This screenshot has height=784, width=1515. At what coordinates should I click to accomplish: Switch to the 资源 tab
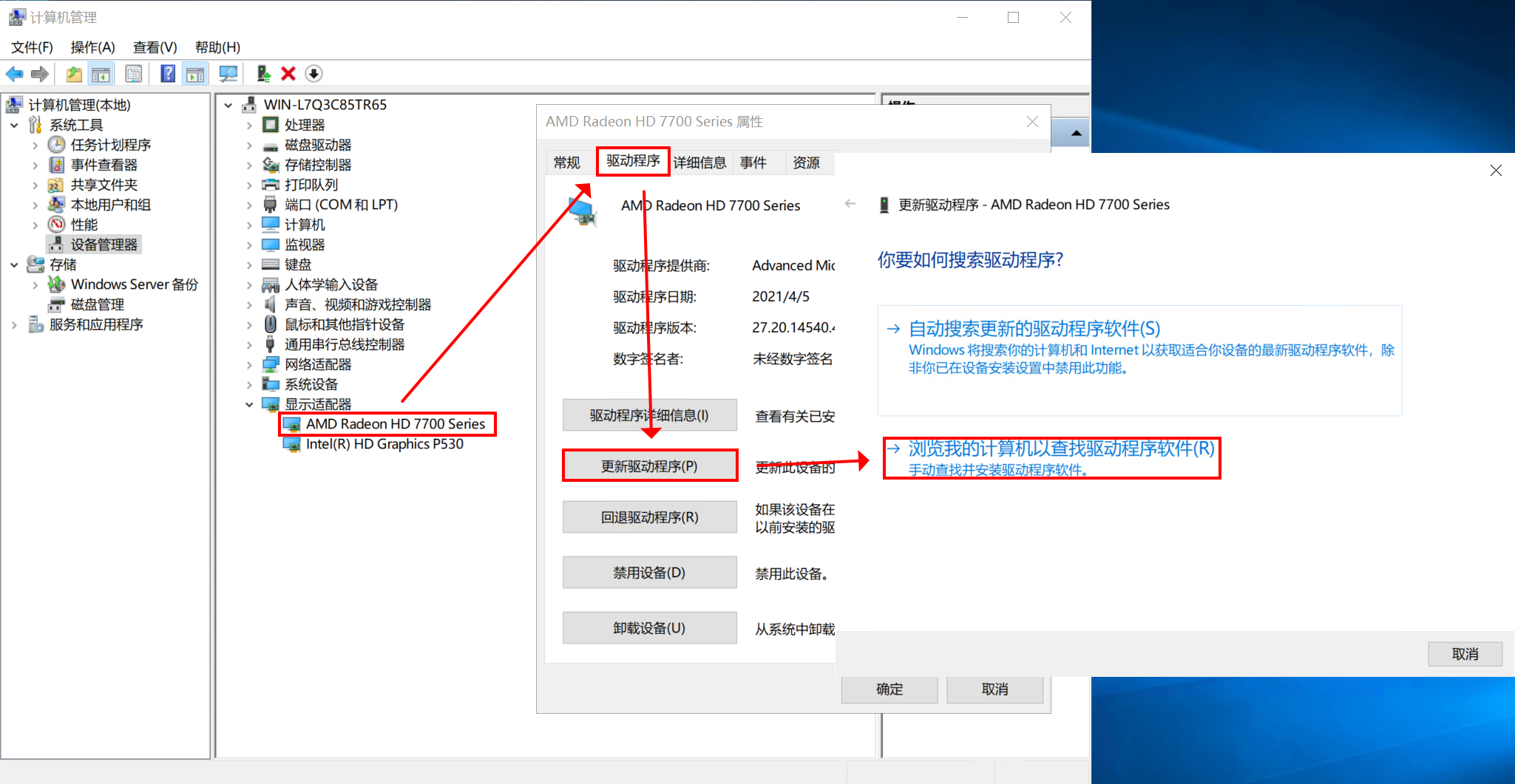pos(806,163)
